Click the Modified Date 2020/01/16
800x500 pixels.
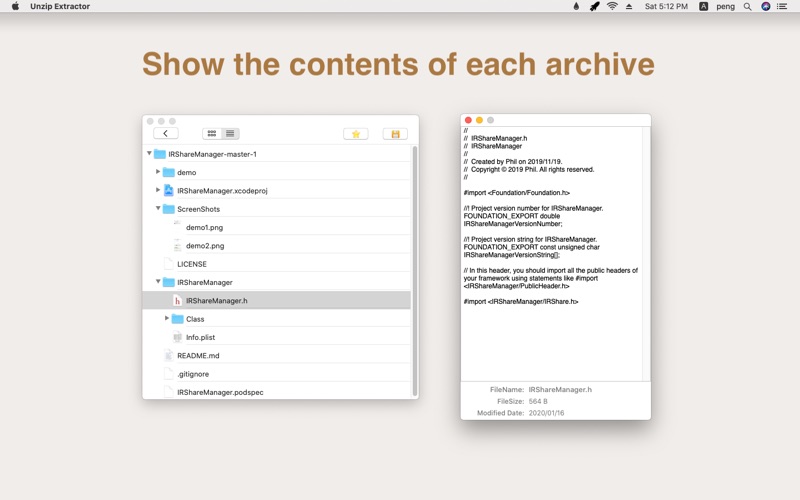coord(546,413)
